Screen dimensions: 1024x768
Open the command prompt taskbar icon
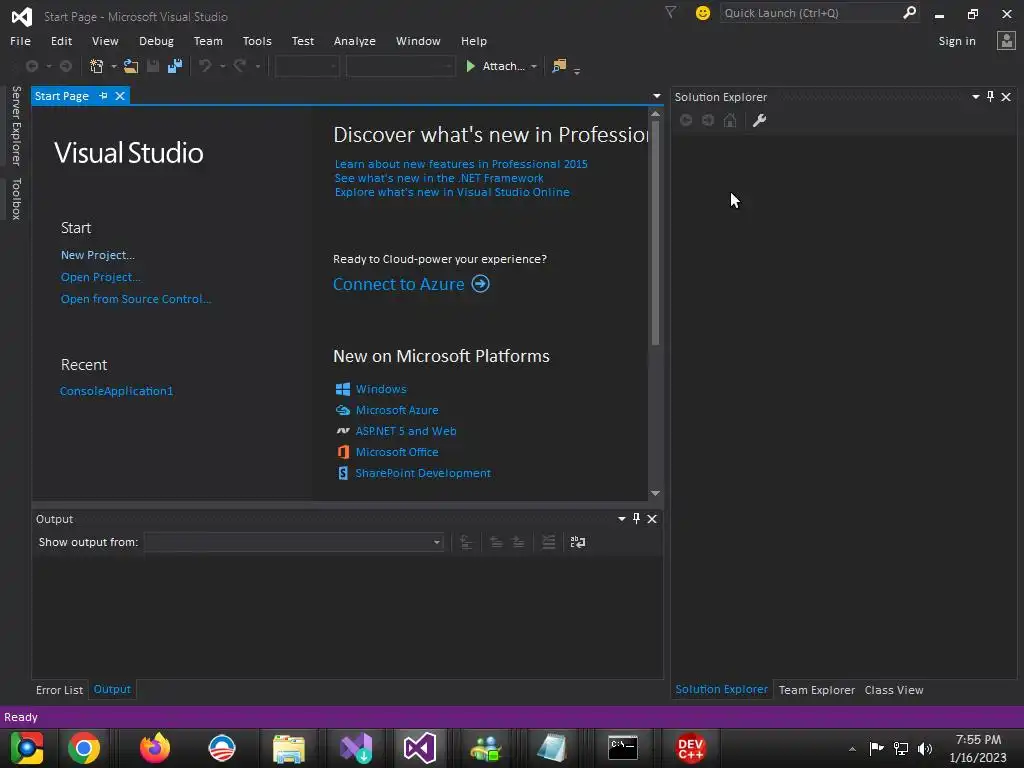(623, 748)
